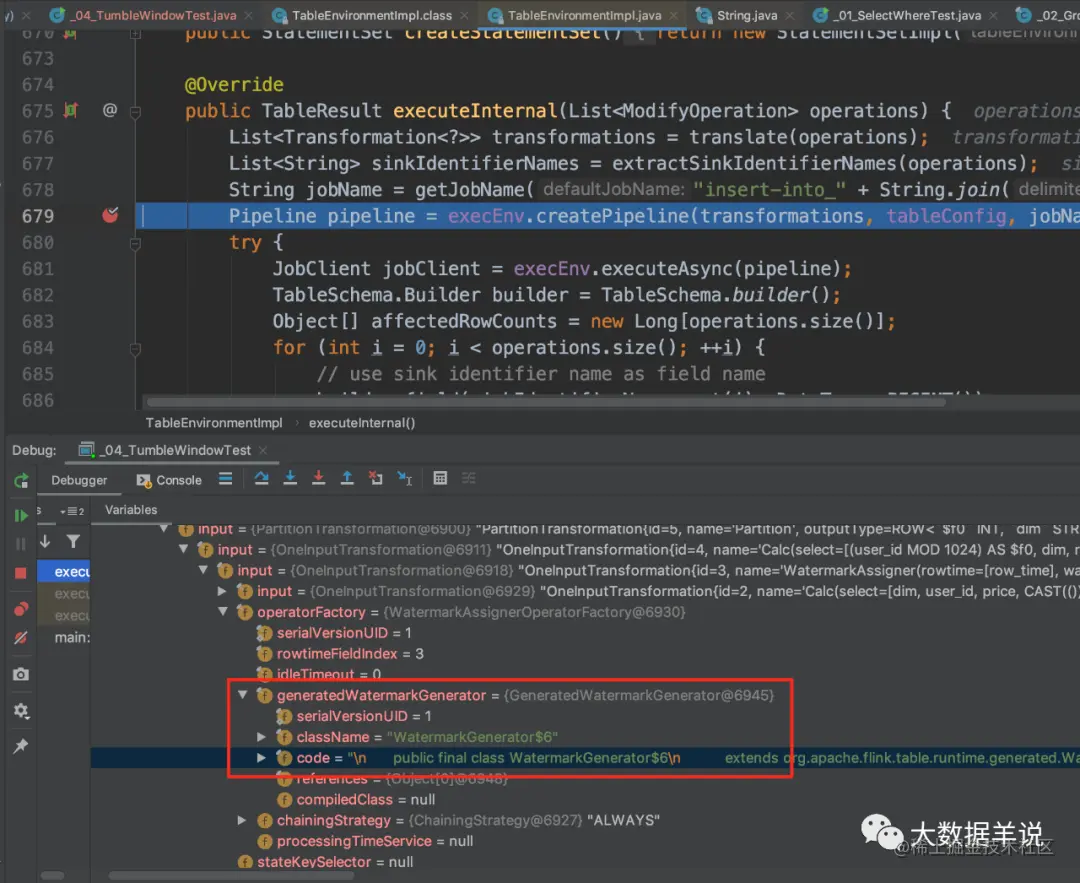
Task: Run to cursor
Action: click(x=405, y=478)
